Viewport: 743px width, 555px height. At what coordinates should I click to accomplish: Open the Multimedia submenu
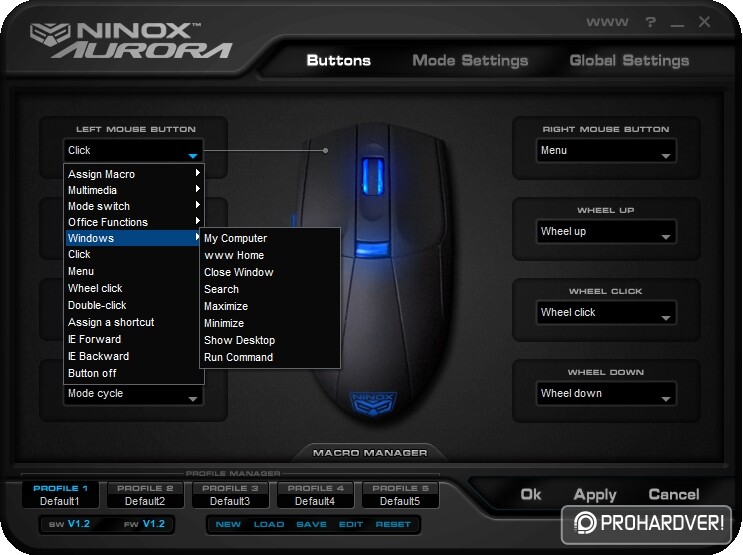[x=134, y=190]
